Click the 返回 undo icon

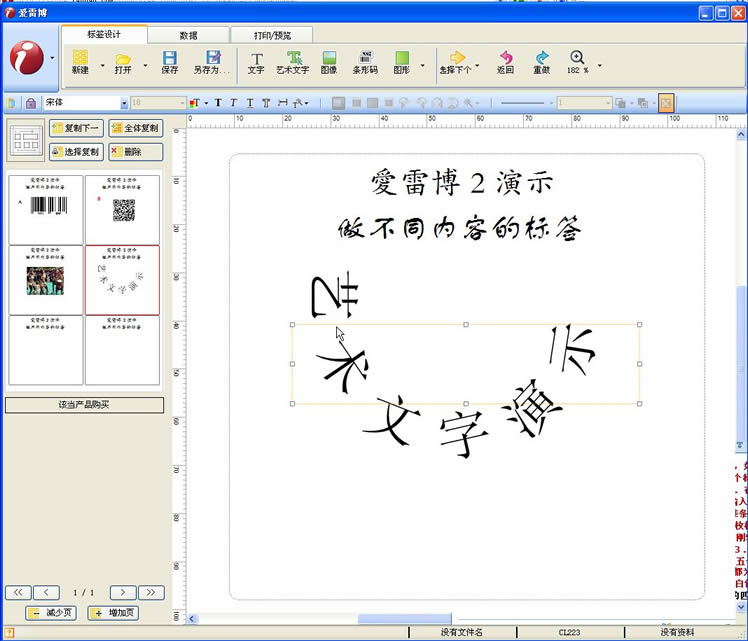506,57
